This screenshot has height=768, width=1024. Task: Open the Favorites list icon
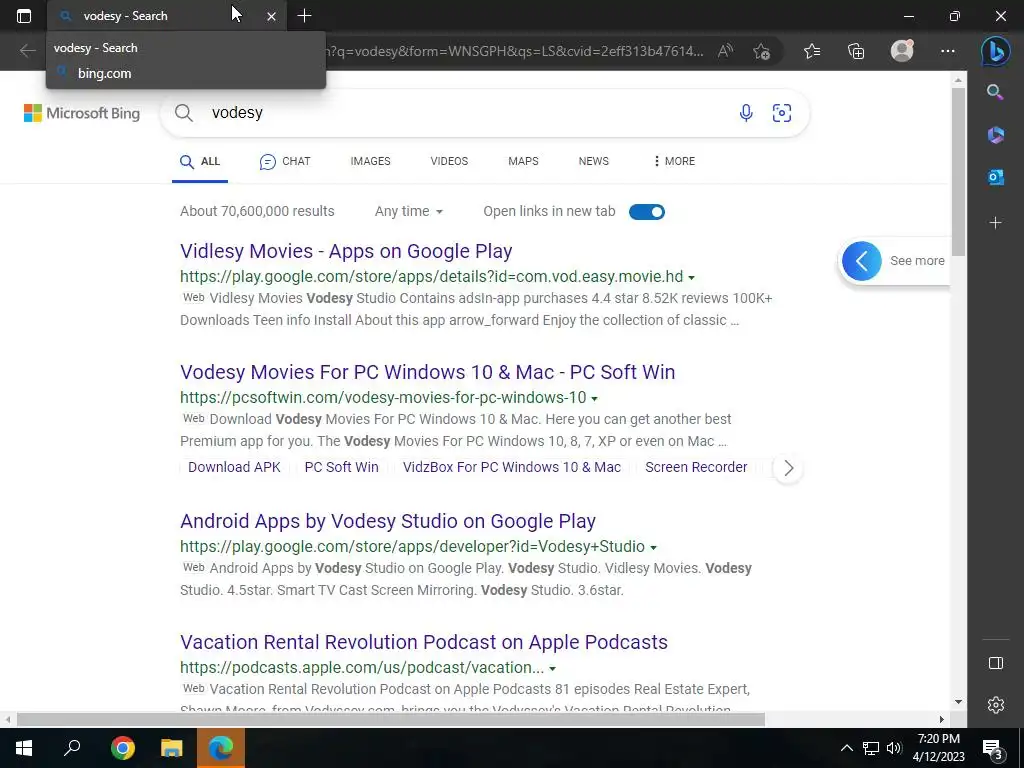coord(812,51)
